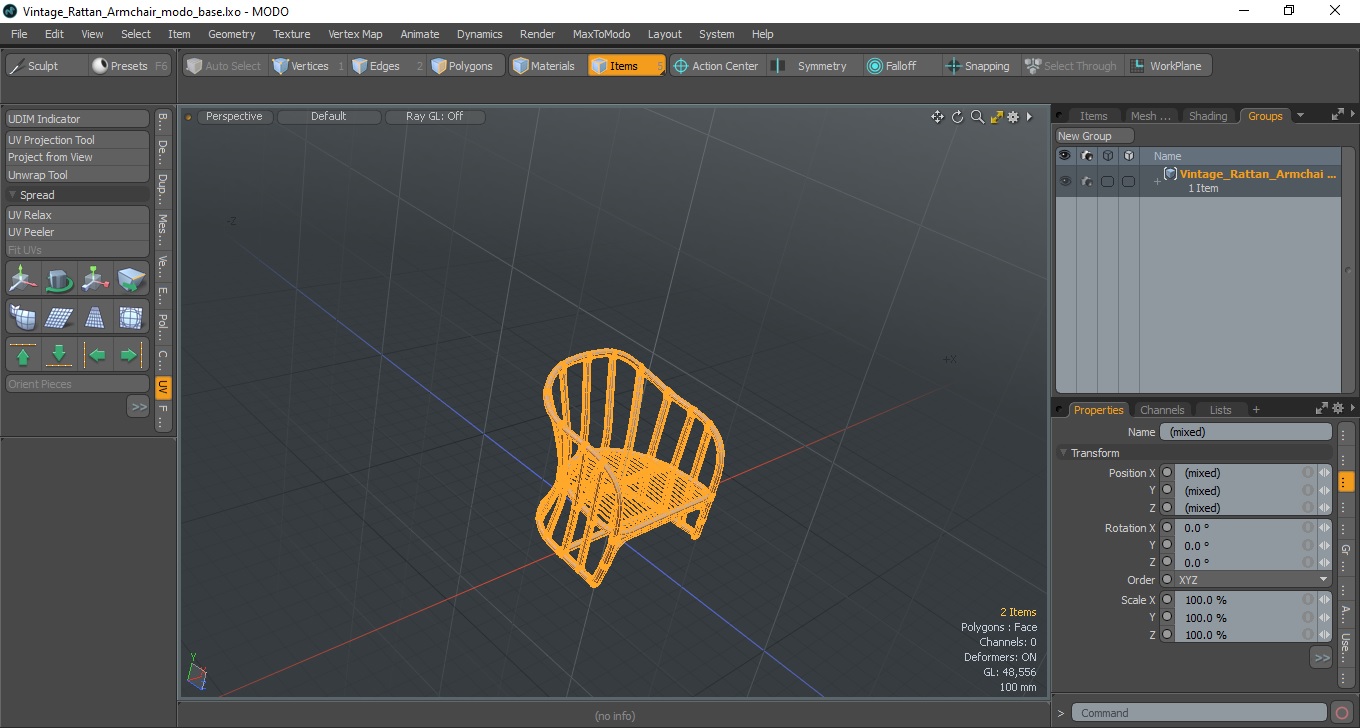Click the Command input field

pyautogui.click(x=1200, y=713)
